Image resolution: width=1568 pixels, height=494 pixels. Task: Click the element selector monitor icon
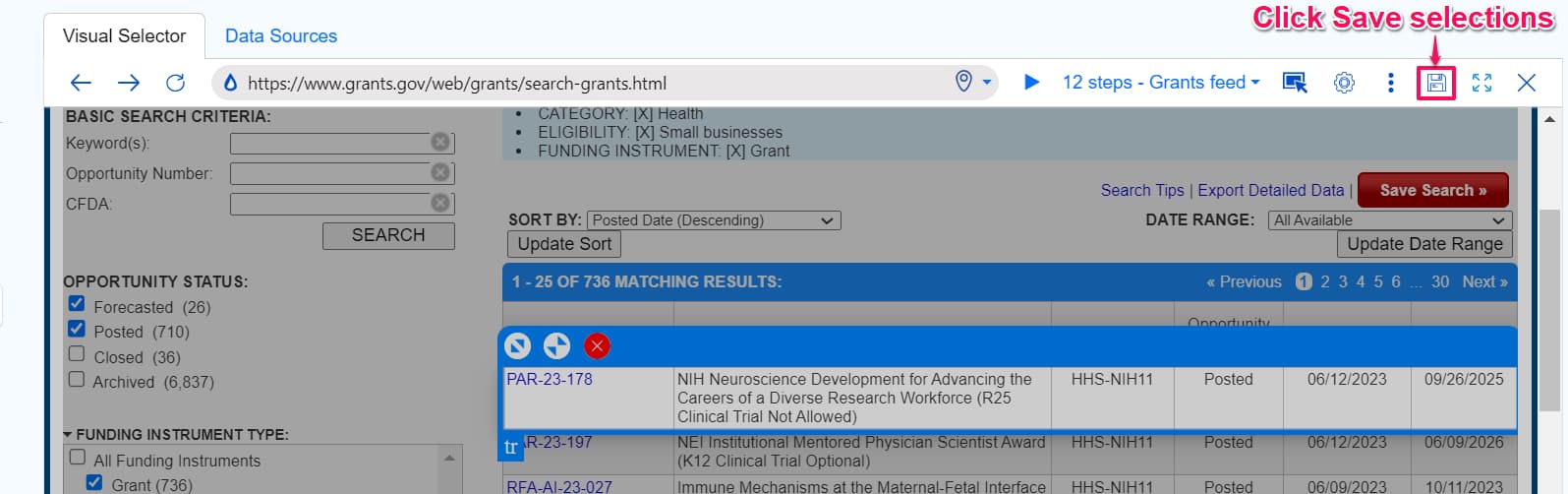(1295, 83)
